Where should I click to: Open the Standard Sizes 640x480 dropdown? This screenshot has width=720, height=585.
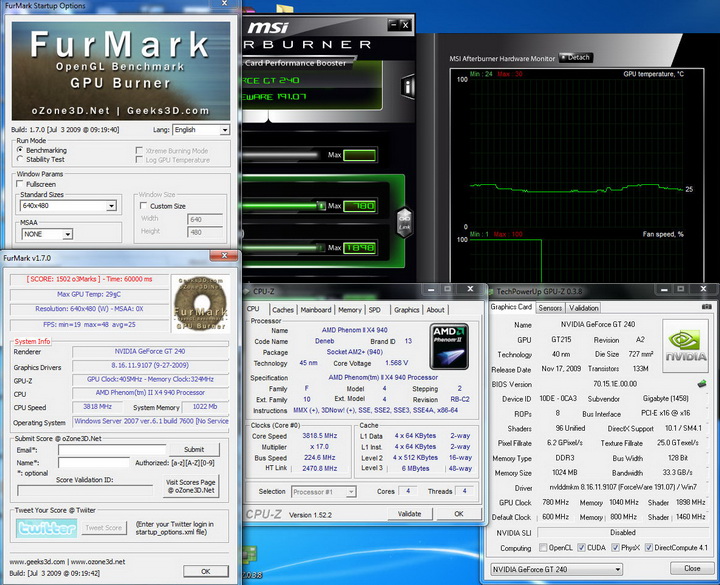coord(113,206)
